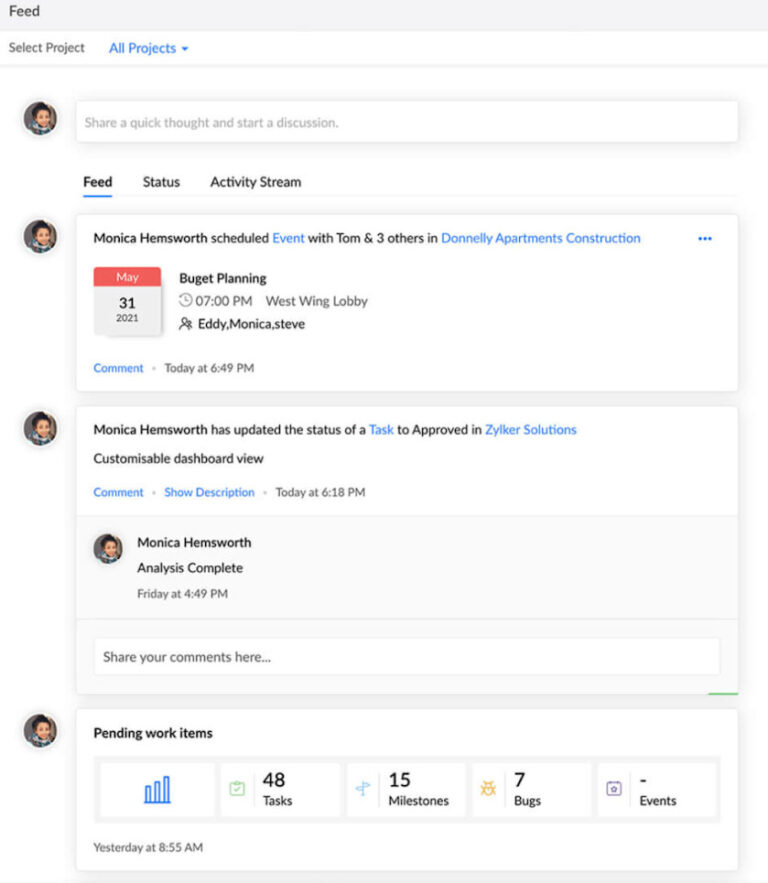
Task: Comment on the Buget Planning event post
Action: point(118,368)
